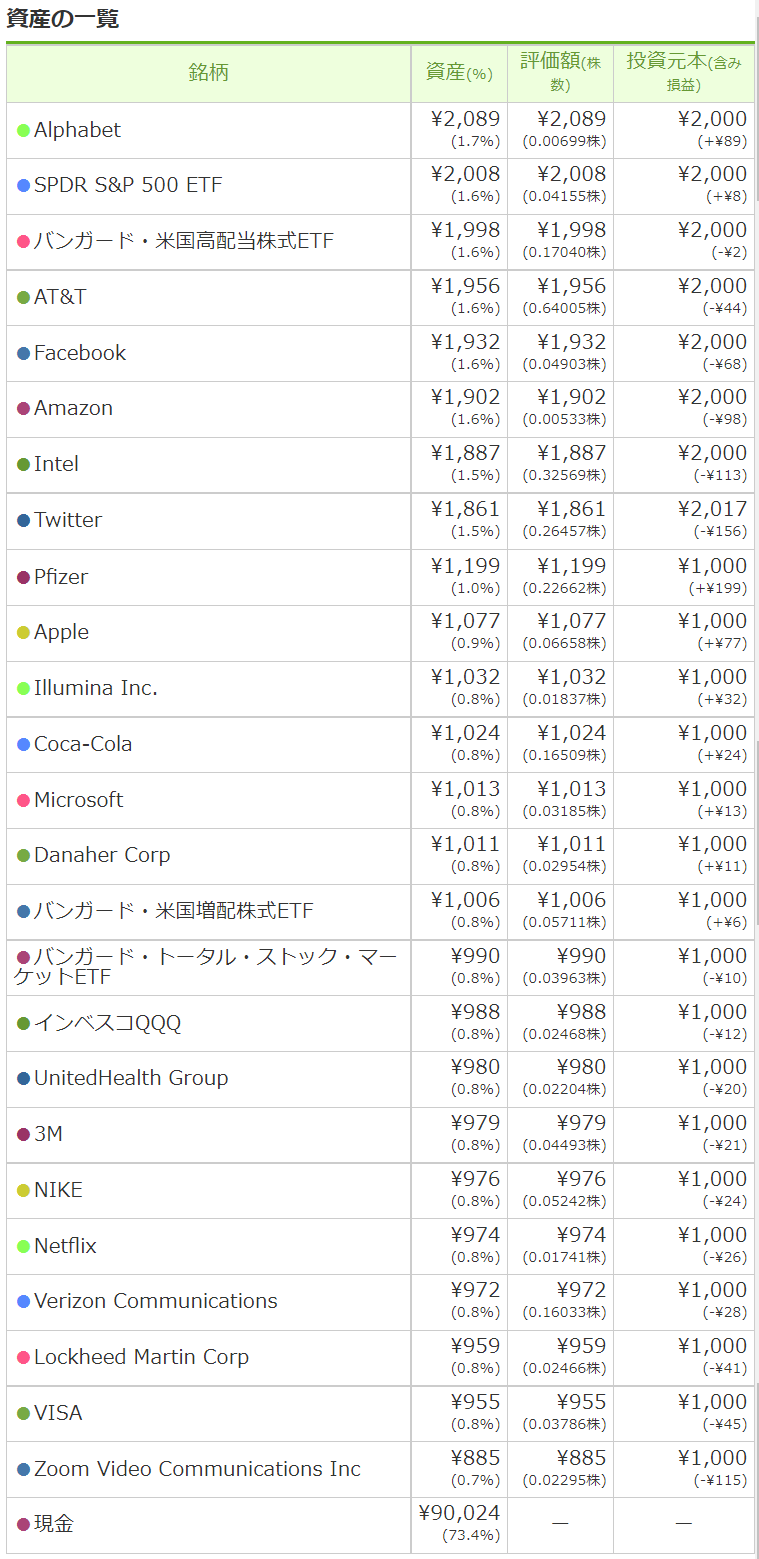The width and height of the screenshot is (759, 1559).
Task: Click the 評価額 column header
Action: (560, 73)
